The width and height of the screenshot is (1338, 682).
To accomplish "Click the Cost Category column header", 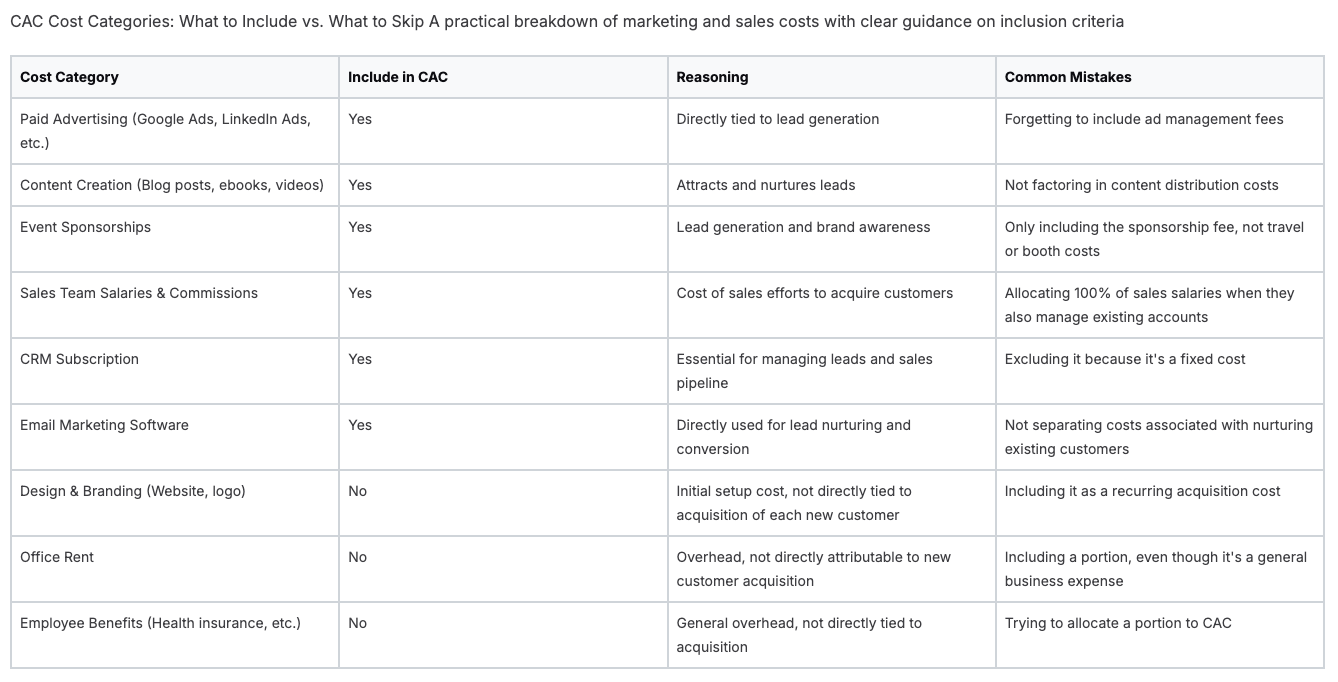I will click(x=175, y=77).
